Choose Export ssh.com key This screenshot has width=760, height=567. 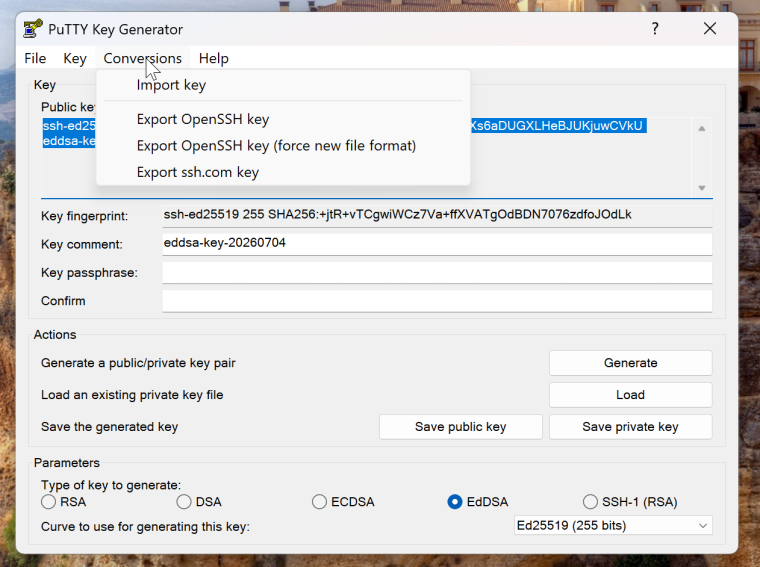click(x=283, y=173)
